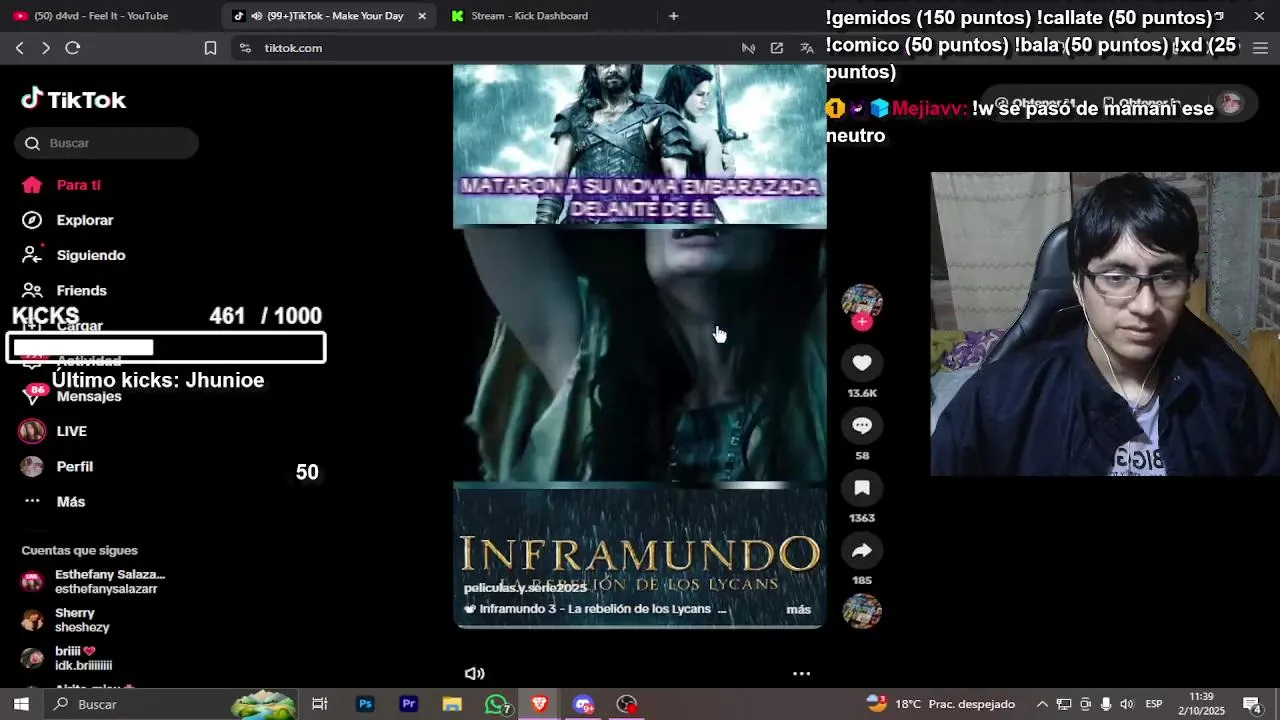The height and width of the screenshot is (720, 1280).
Task: Share the video with arrow icon
Action: coord(862,550)
